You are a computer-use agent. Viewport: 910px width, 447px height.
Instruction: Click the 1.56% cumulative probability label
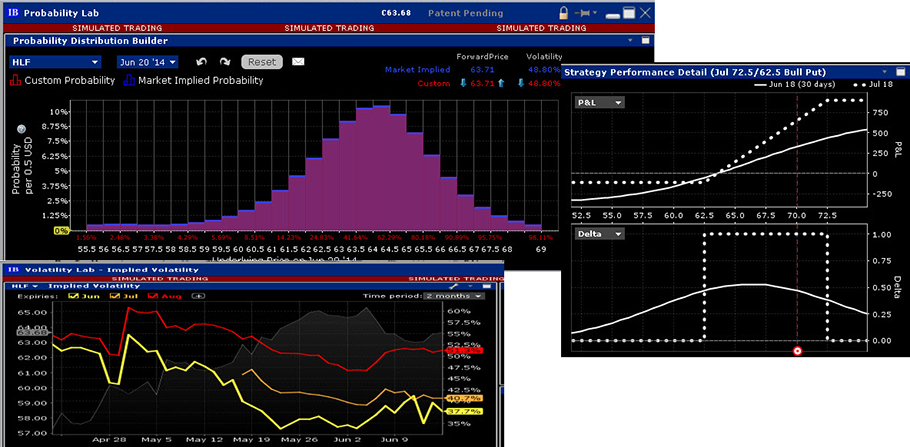[86, 237]
